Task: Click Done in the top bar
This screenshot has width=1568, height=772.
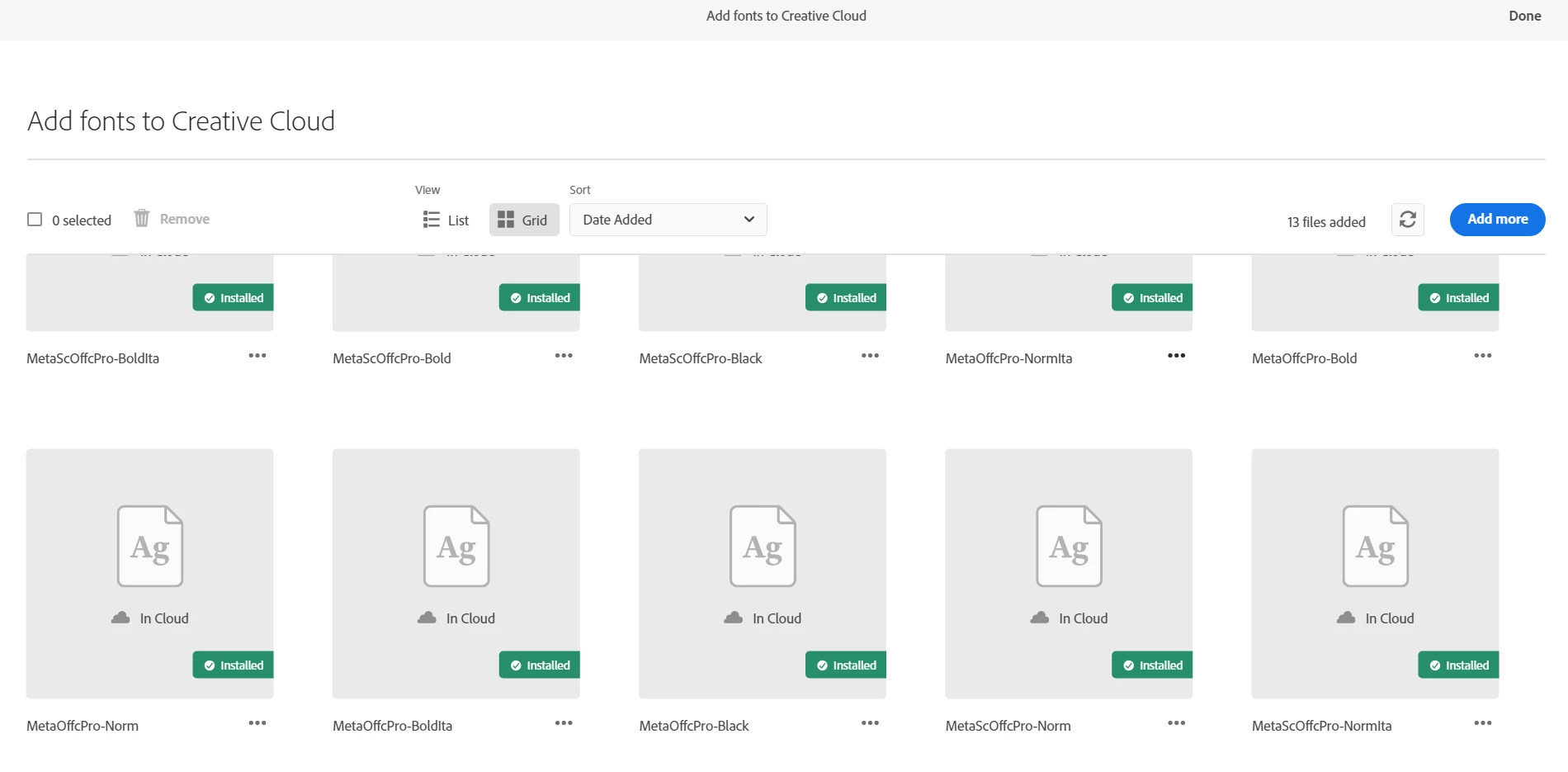Action: [x=1524, y=16]
